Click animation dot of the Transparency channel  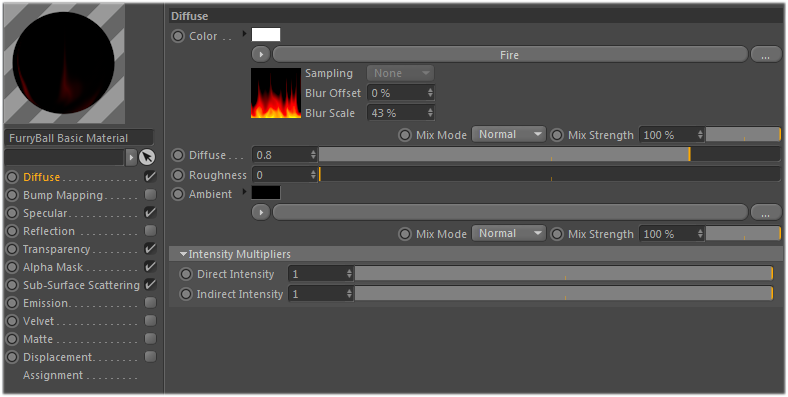(12, 249)
